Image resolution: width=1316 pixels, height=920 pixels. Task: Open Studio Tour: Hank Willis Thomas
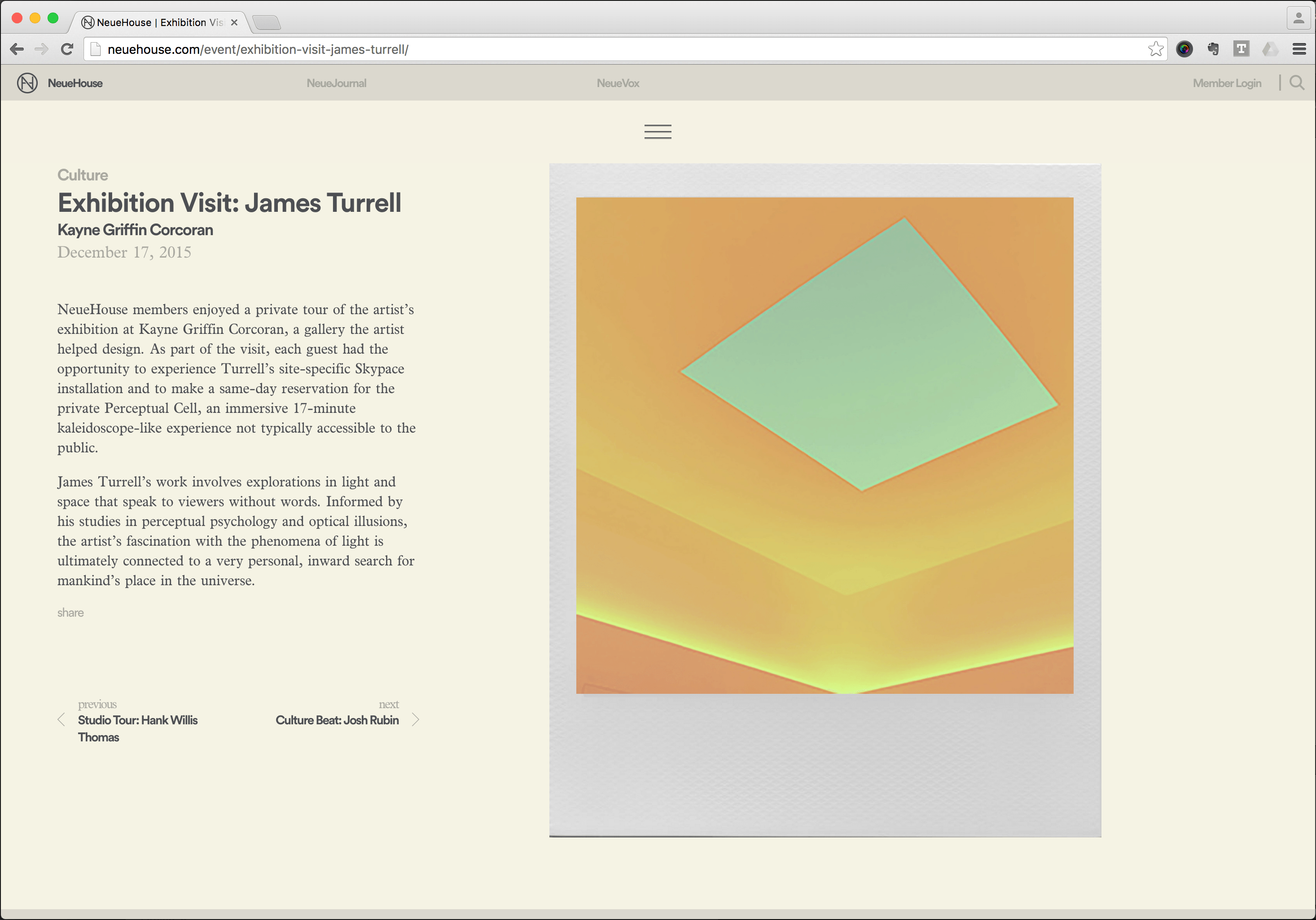pos(137,728)
